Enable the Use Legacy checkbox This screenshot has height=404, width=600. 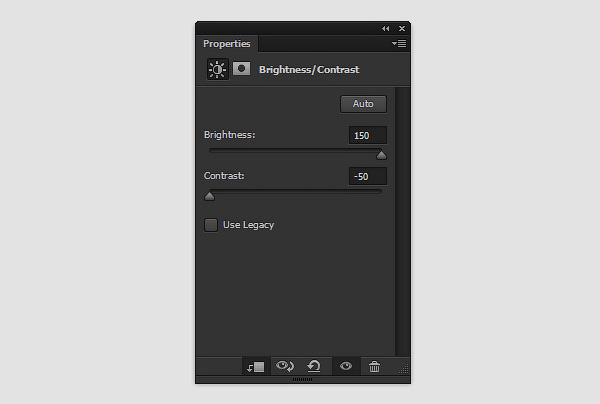(x=211, y=225)
